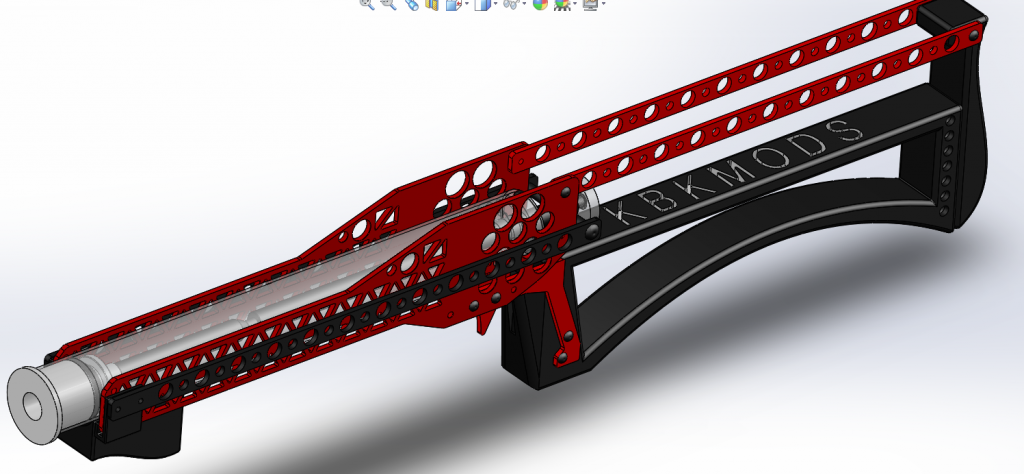
Task: Expand the Display Style dropdown arrow
Action: click(496, 3)
